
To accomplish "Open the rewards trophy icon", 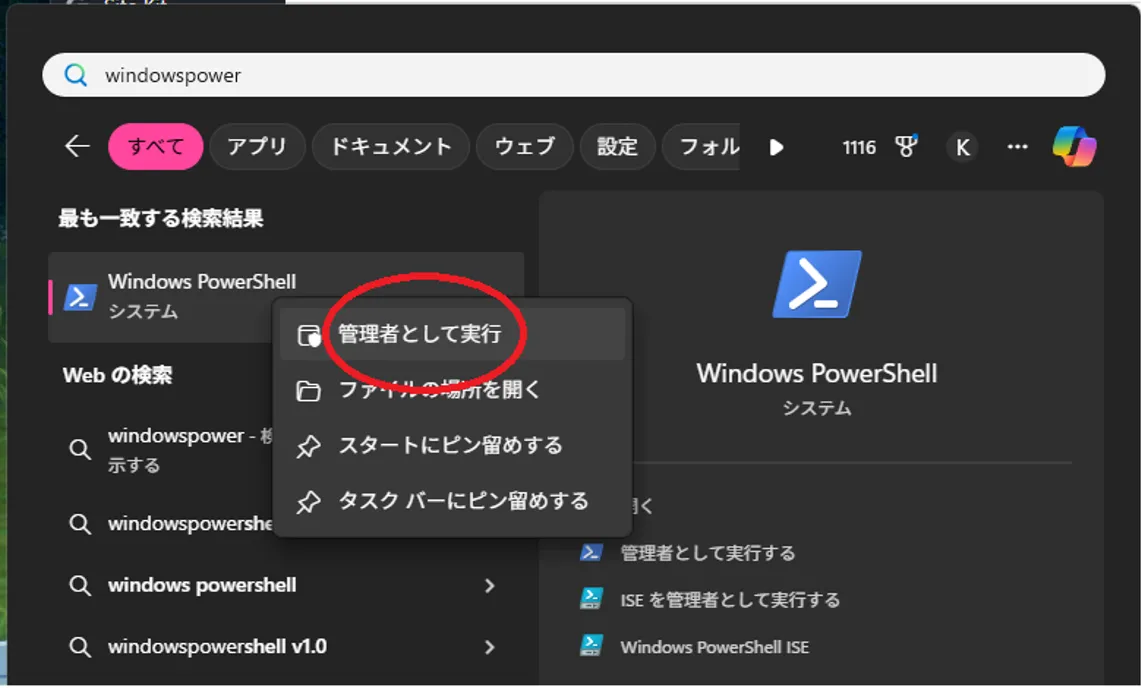I will click(x=906, y=146).
